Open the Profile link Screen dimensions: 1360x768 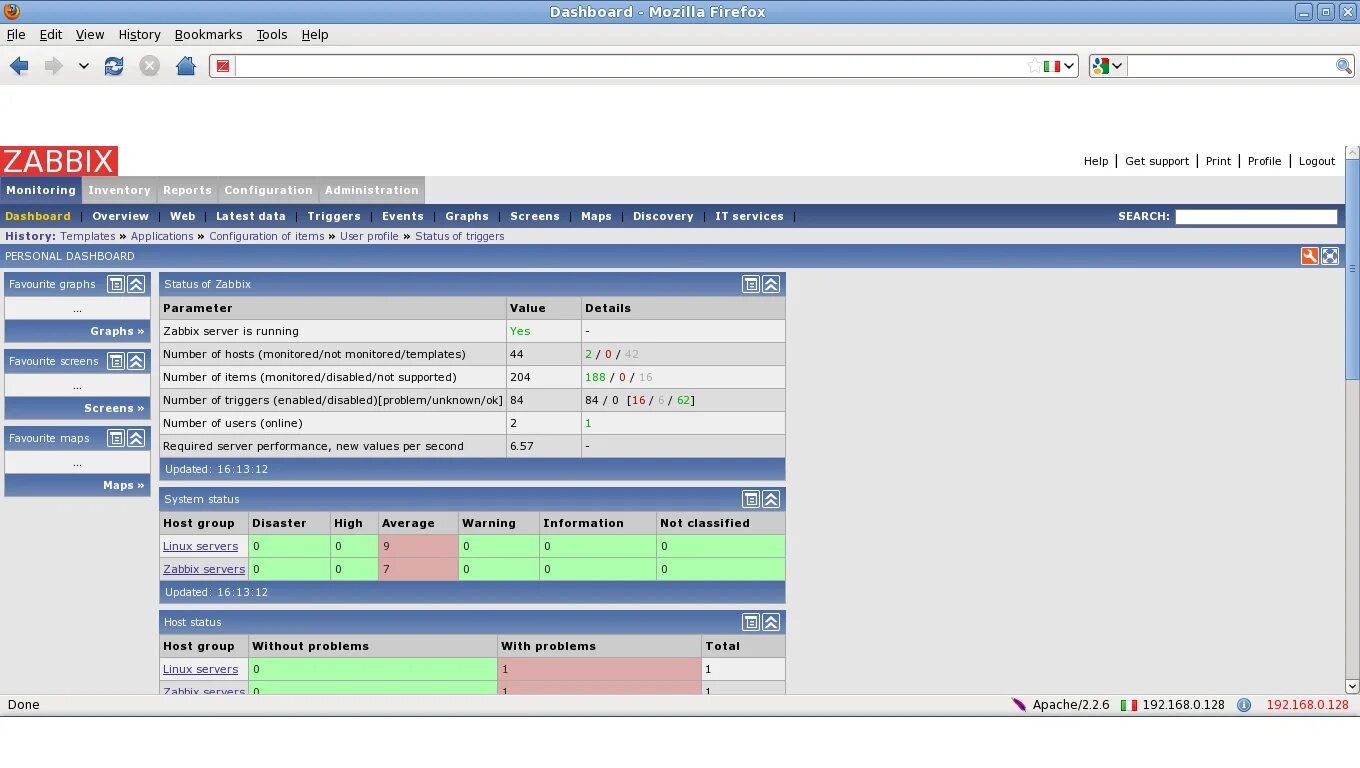click(1264, 161)
